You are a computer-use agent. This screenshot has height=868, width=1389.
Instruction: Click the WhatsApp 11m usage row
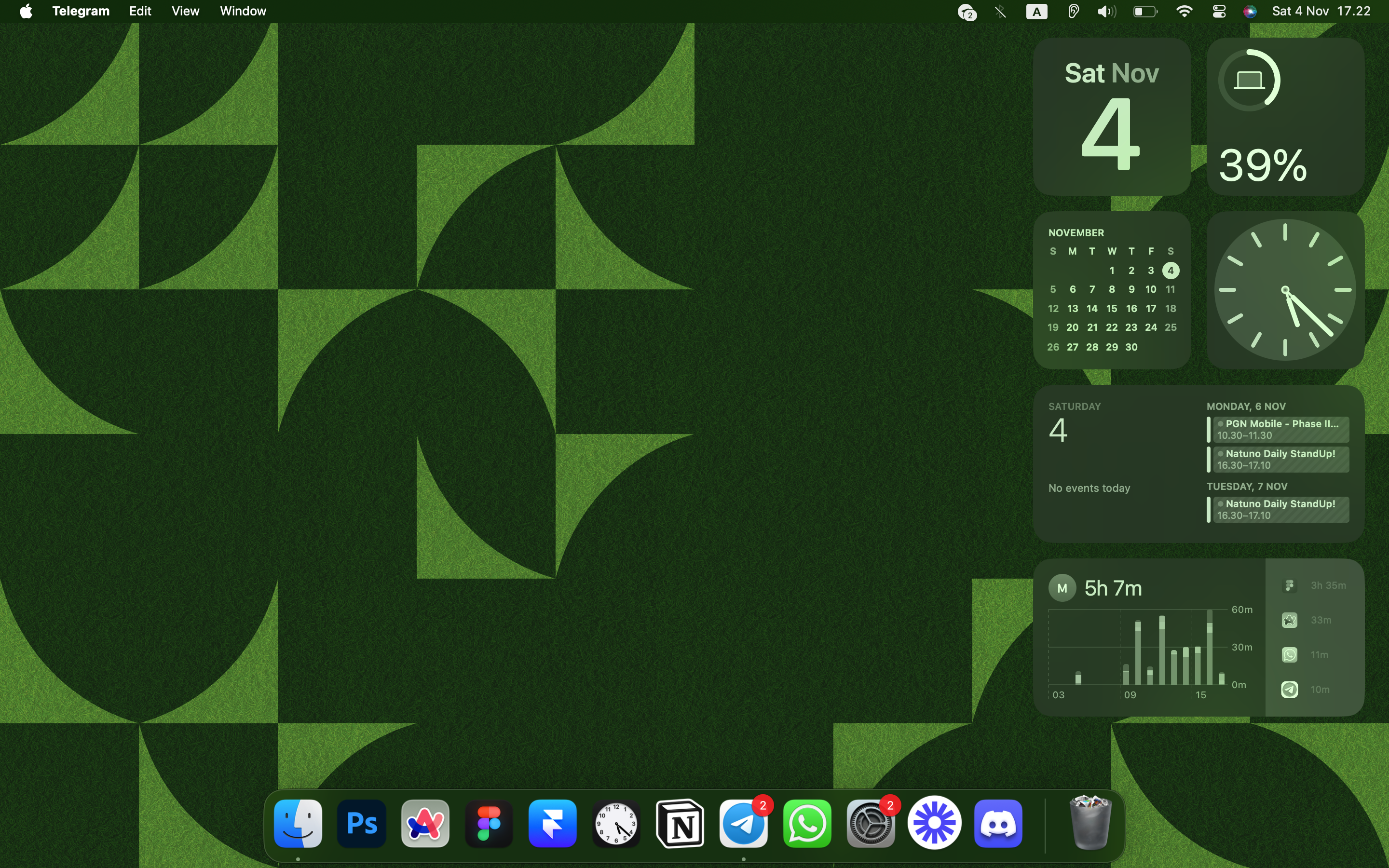point(1305,654)
